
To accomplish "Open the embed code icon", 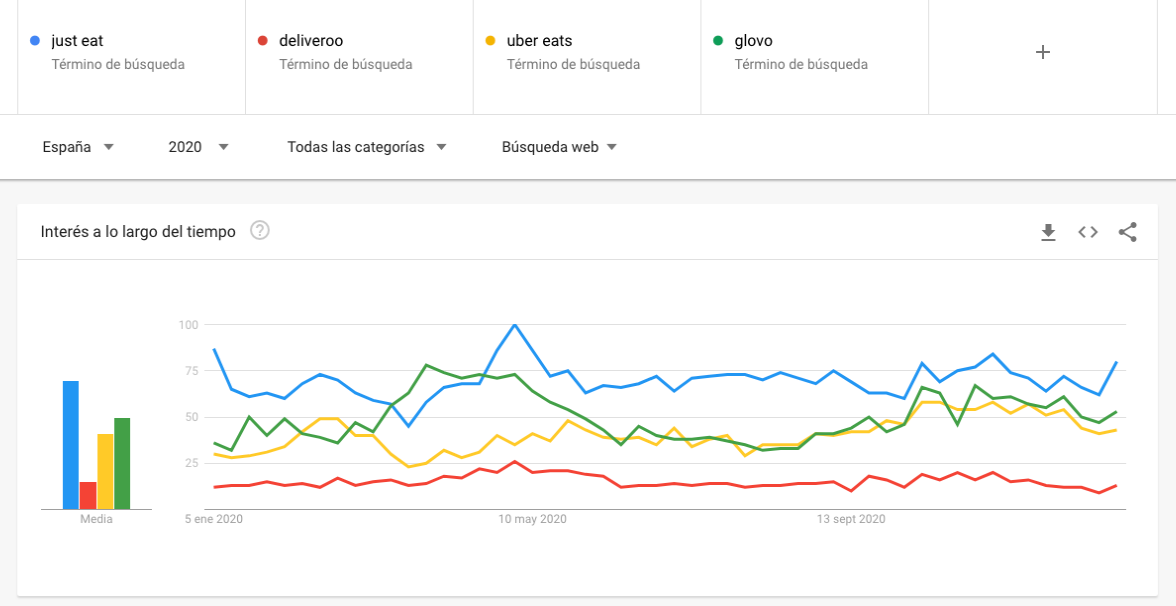I will (x=1088, y=232).
